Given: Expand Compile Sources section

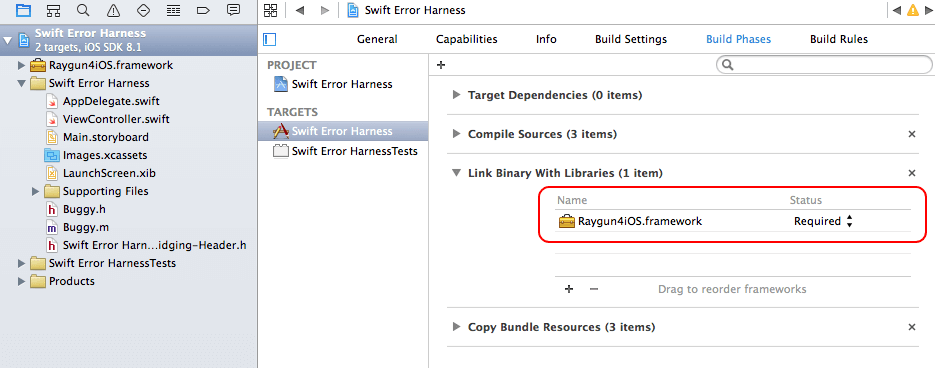Looking at the screenshot, I should tap(456, 134).
